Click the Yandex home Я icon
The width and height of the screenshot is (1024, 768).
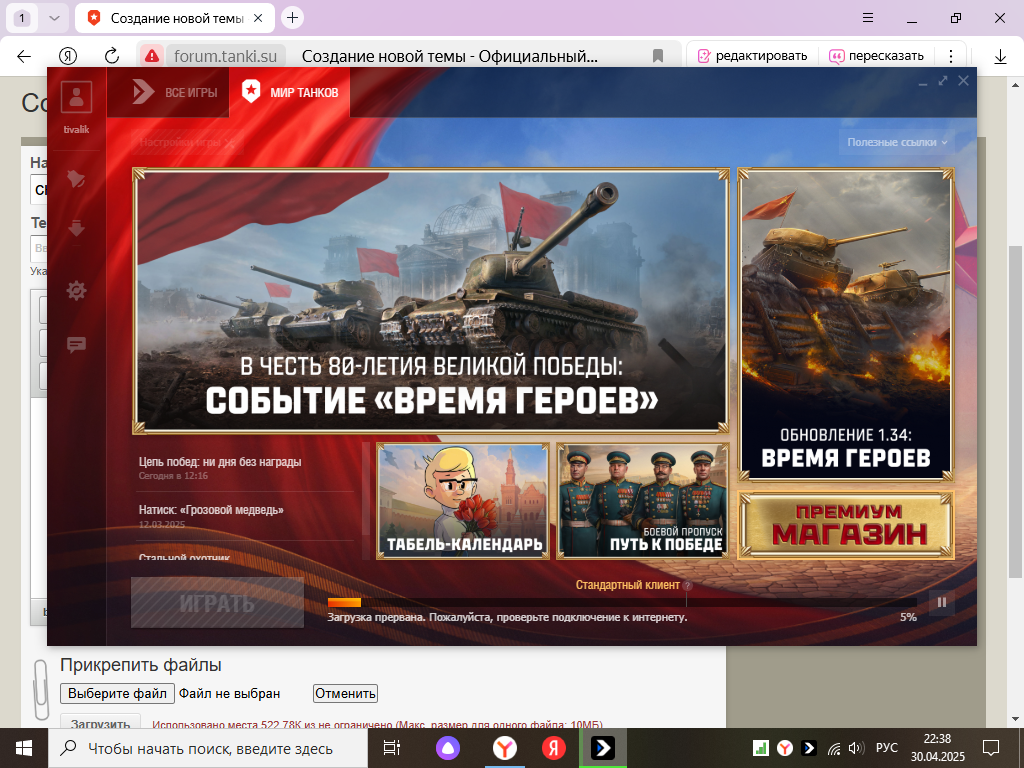(x=68, y=56)
